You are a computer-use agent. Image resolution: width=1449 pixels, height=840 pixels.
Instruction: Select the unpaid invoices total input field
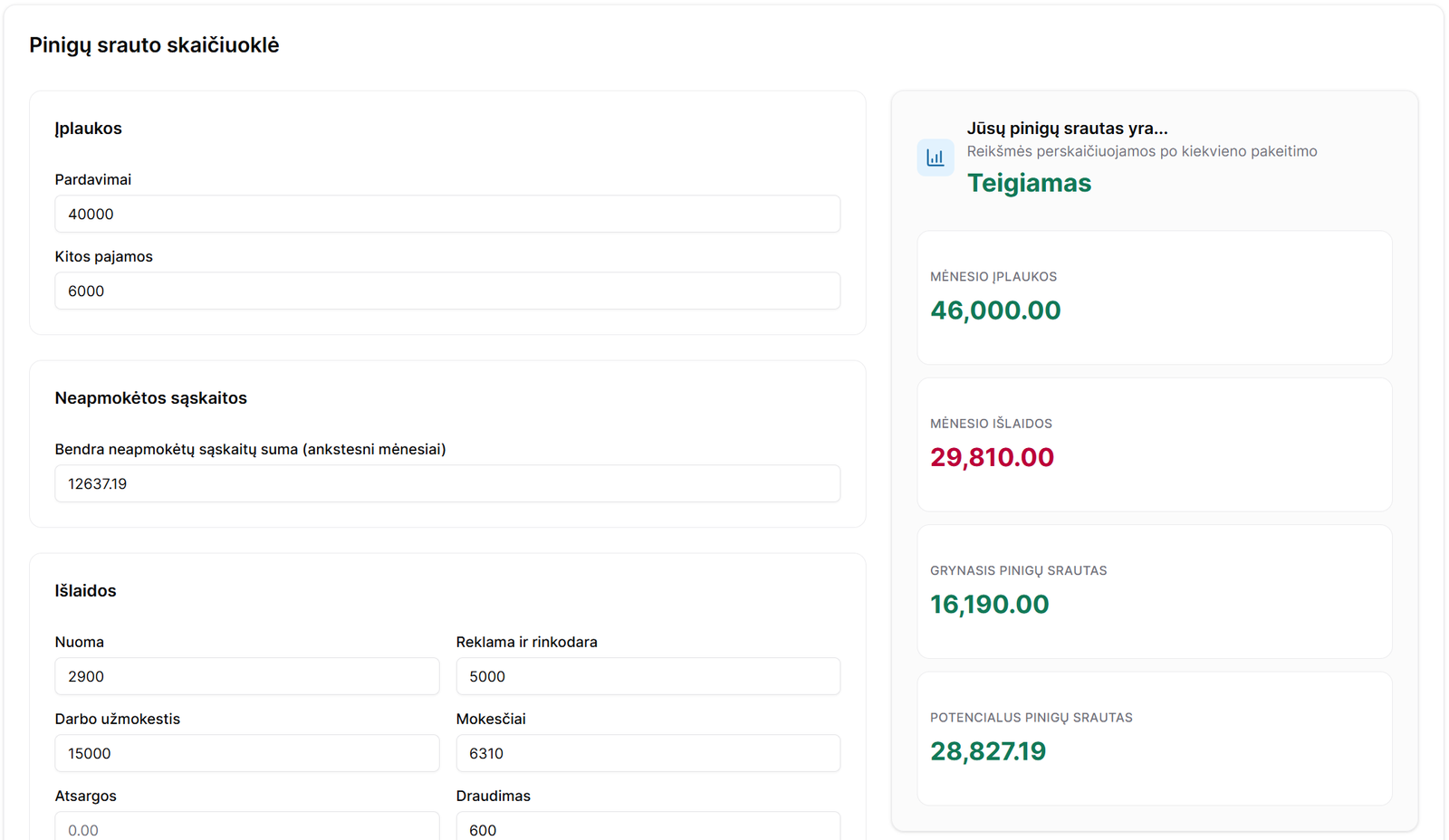click(x=447, y=484)
